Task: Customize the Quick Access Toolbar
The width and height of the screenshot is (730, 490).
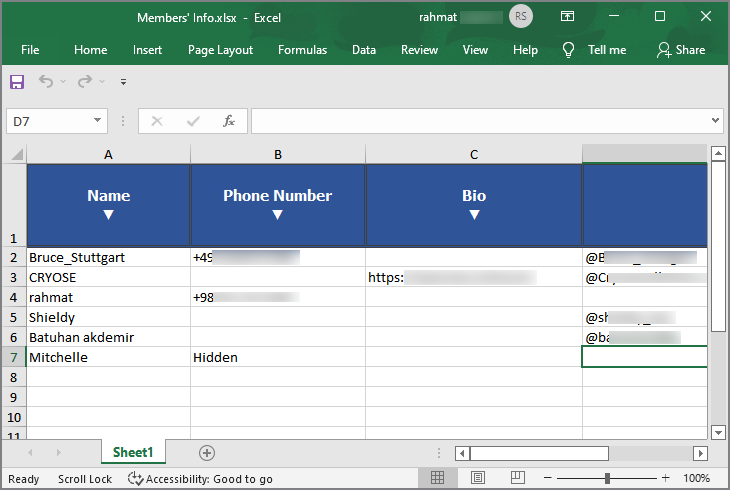Action: tap(123, 82)
